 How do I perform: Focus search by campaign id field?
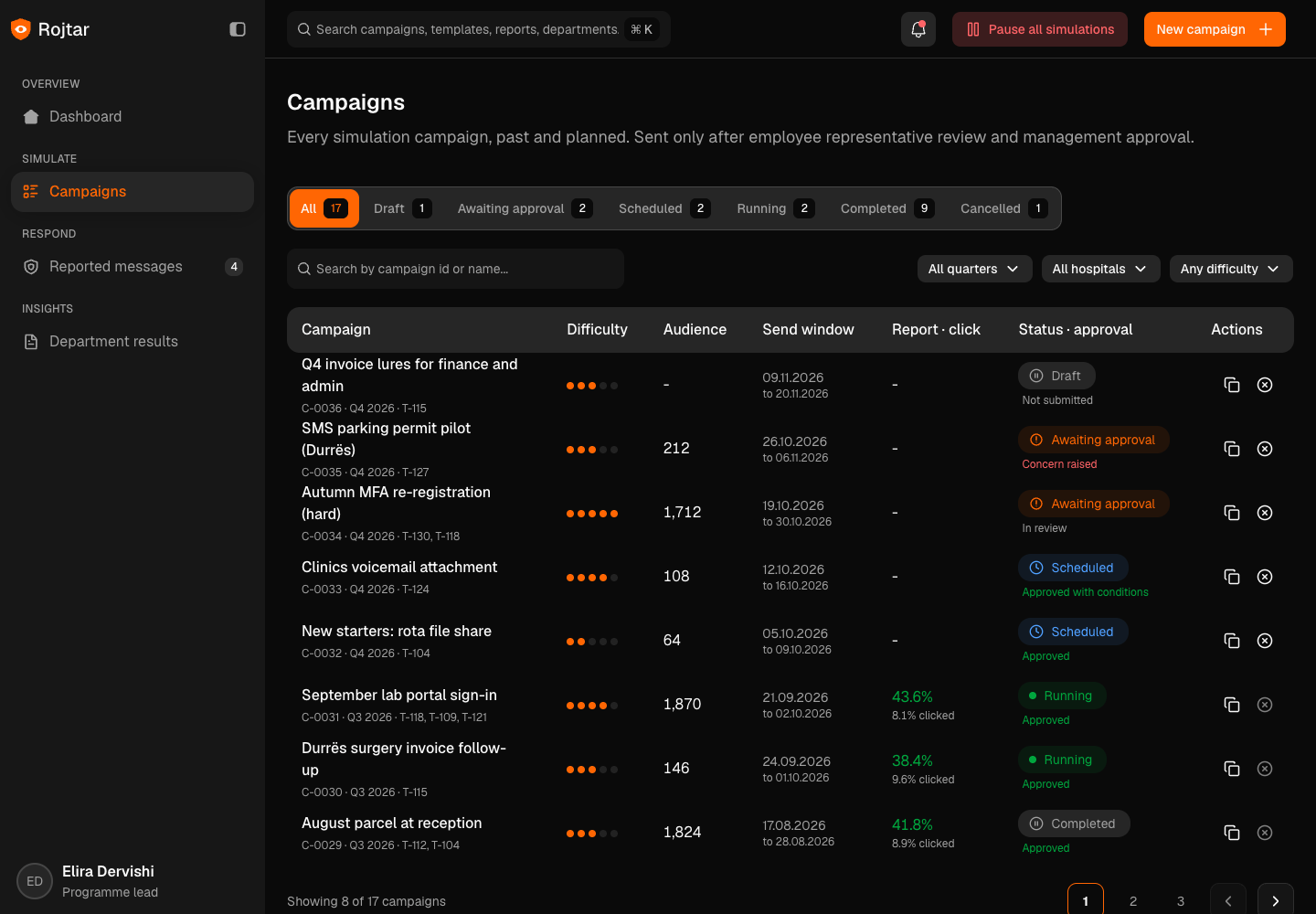pyautogui.click(x=455, y=269)
